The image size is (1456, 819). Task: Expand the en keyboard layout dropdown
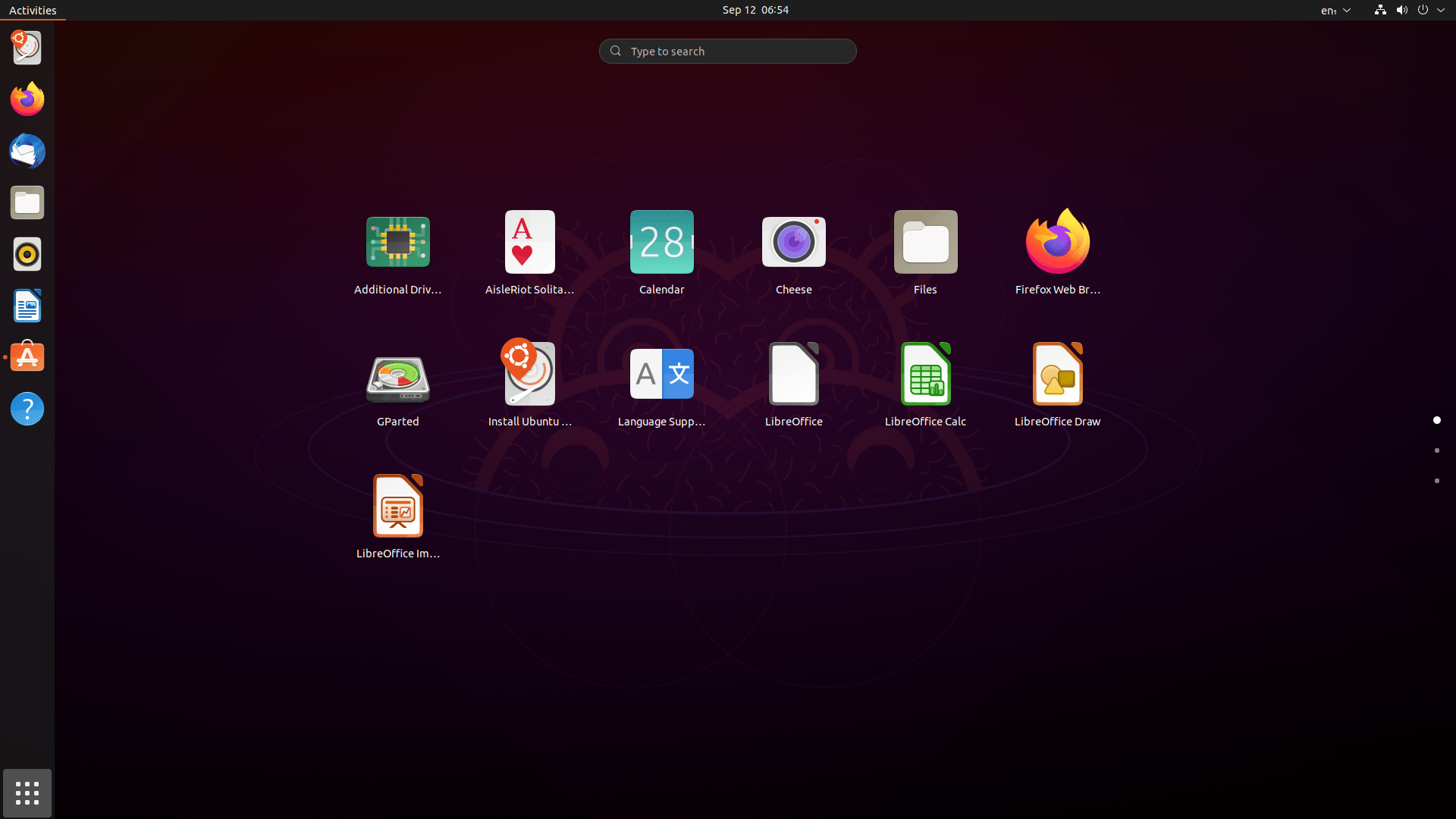click(1335, 10)
